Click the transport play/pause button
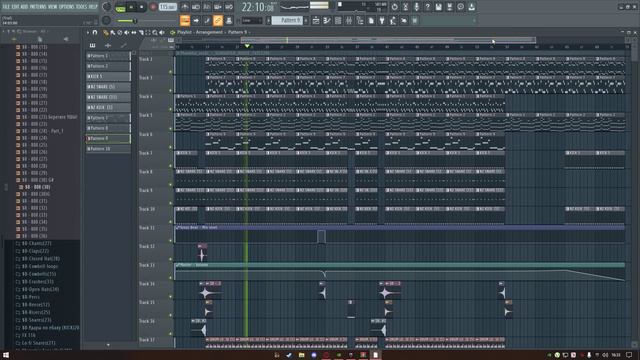The width and height of the screenshot is (640, 360). [131, 7]
